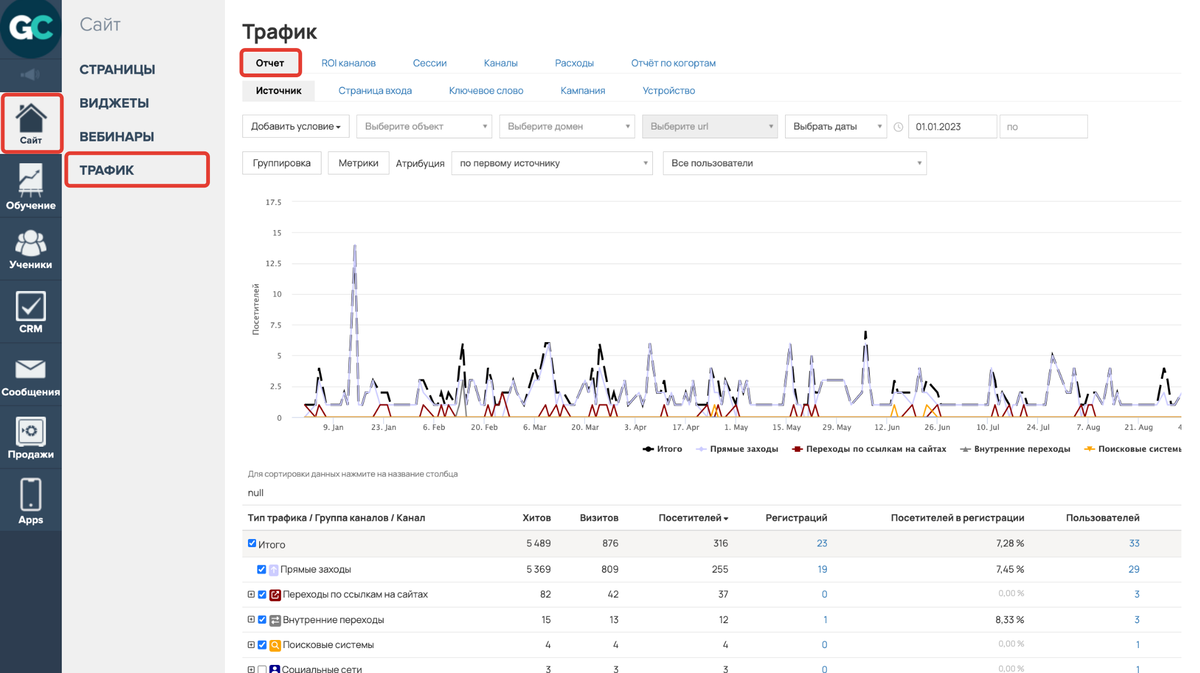
Task: Open ТРАФИК in the Сайт menu
Action: [137, 170]
